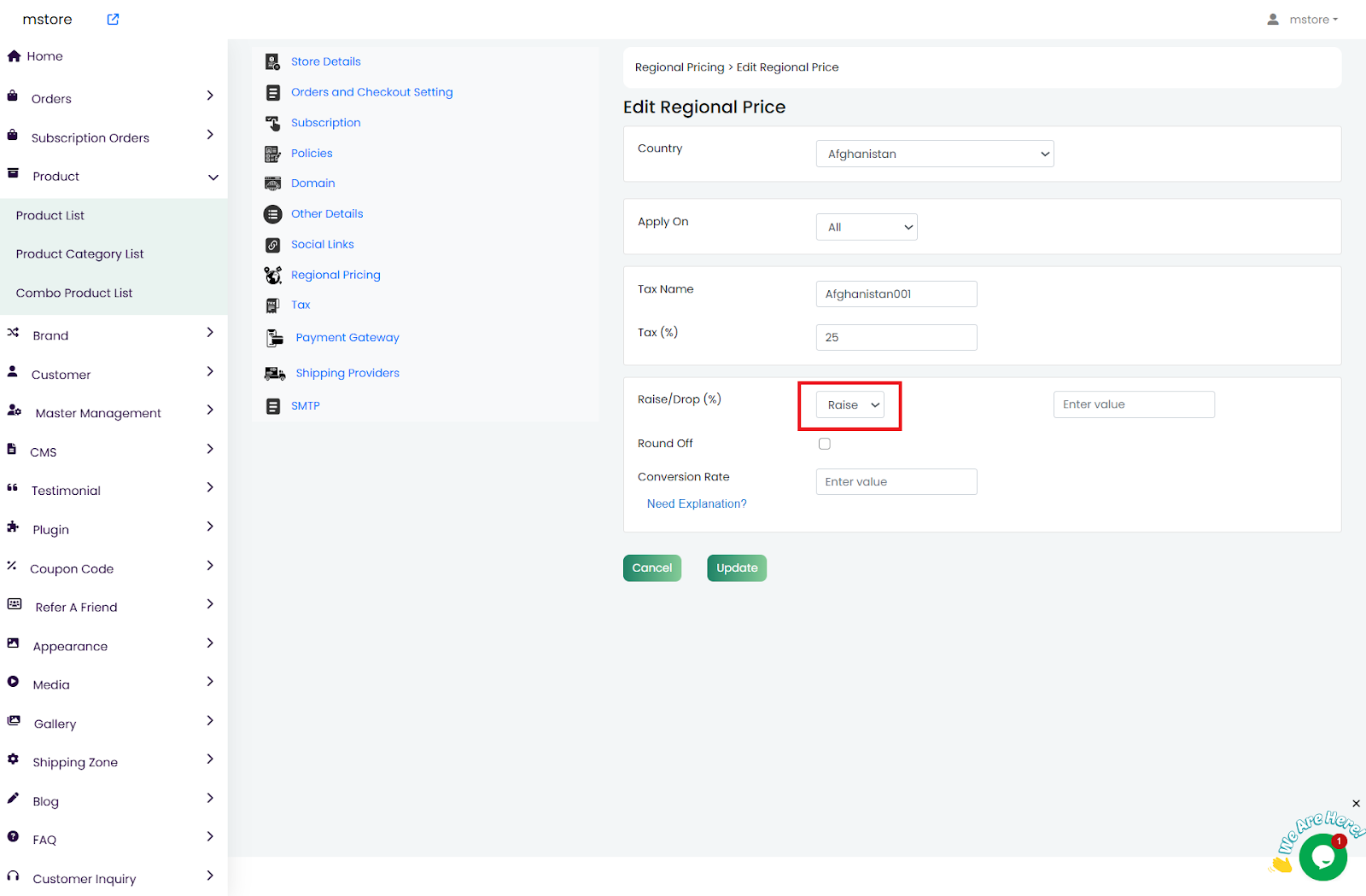The height and width of the screenshot is (896, 1366).
Task: Open the live chat bubble icon
Action: point(1322,857)
